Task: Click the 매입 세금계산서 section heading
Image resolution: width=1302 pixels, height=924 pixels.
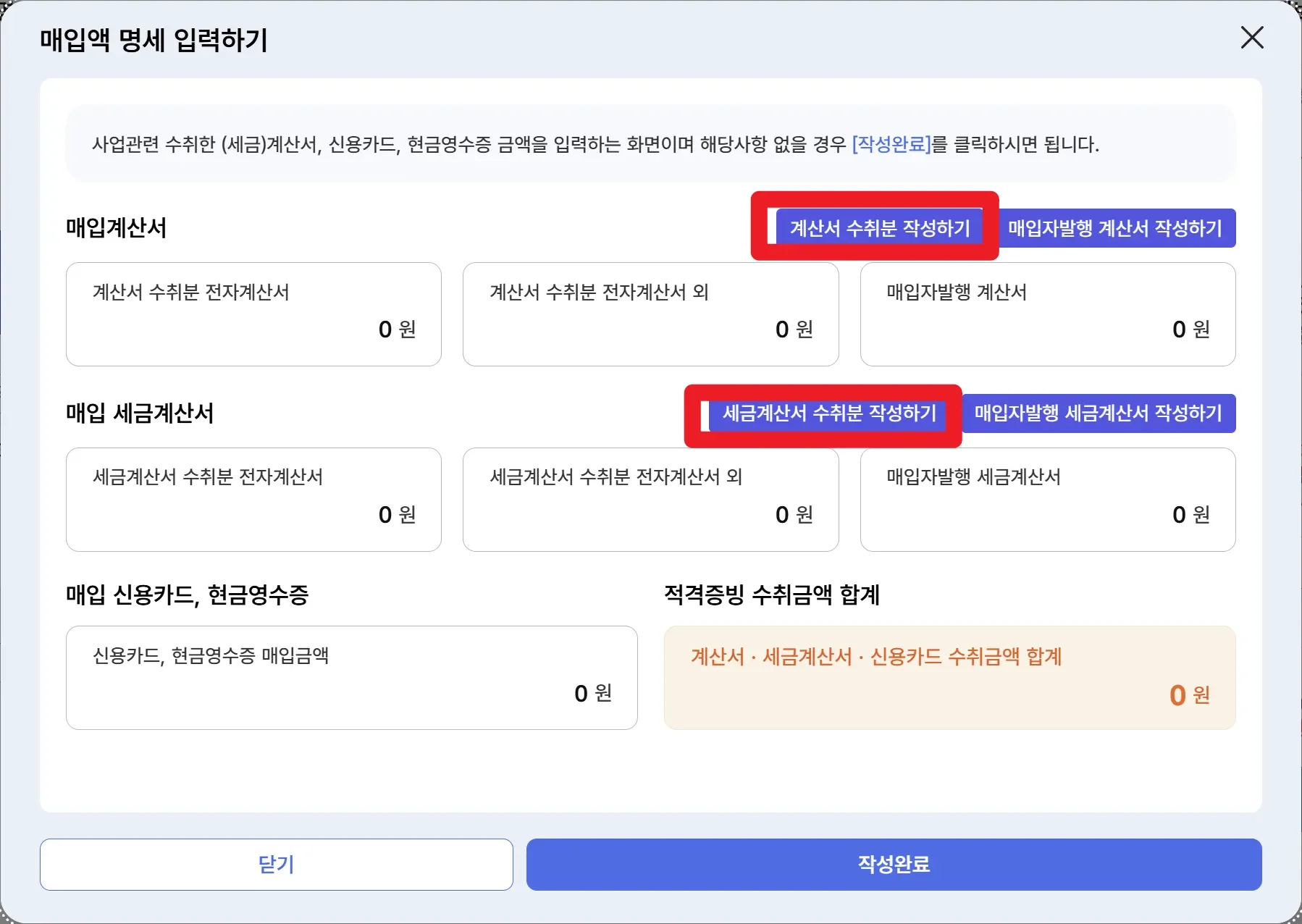Action: pyautogui.click(x=140, y=413)
